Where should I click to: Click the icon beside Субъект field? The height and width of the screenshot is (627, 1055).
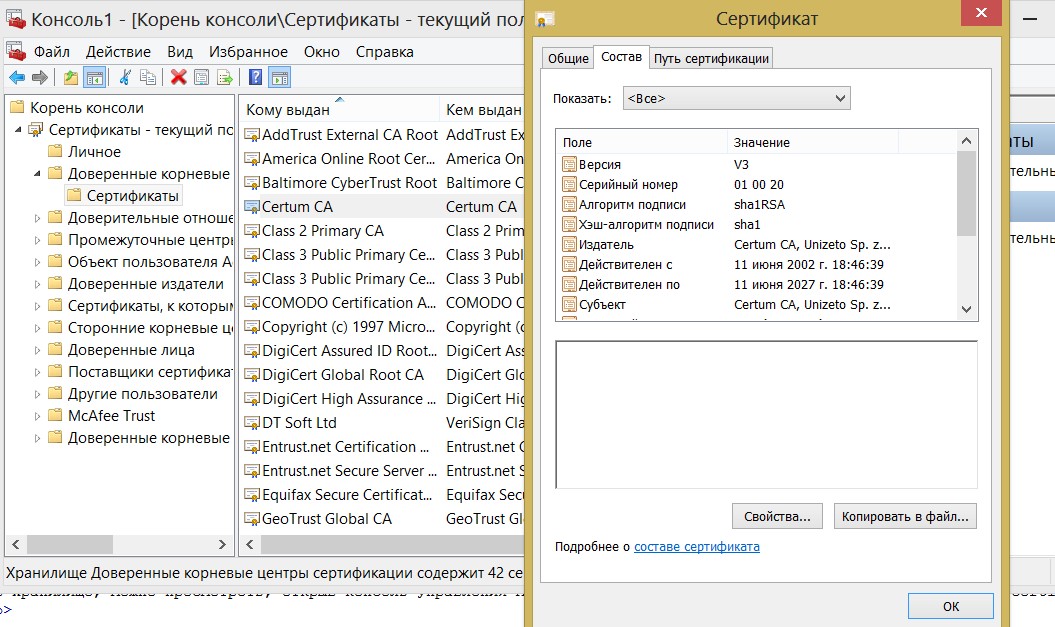[569, 304]
